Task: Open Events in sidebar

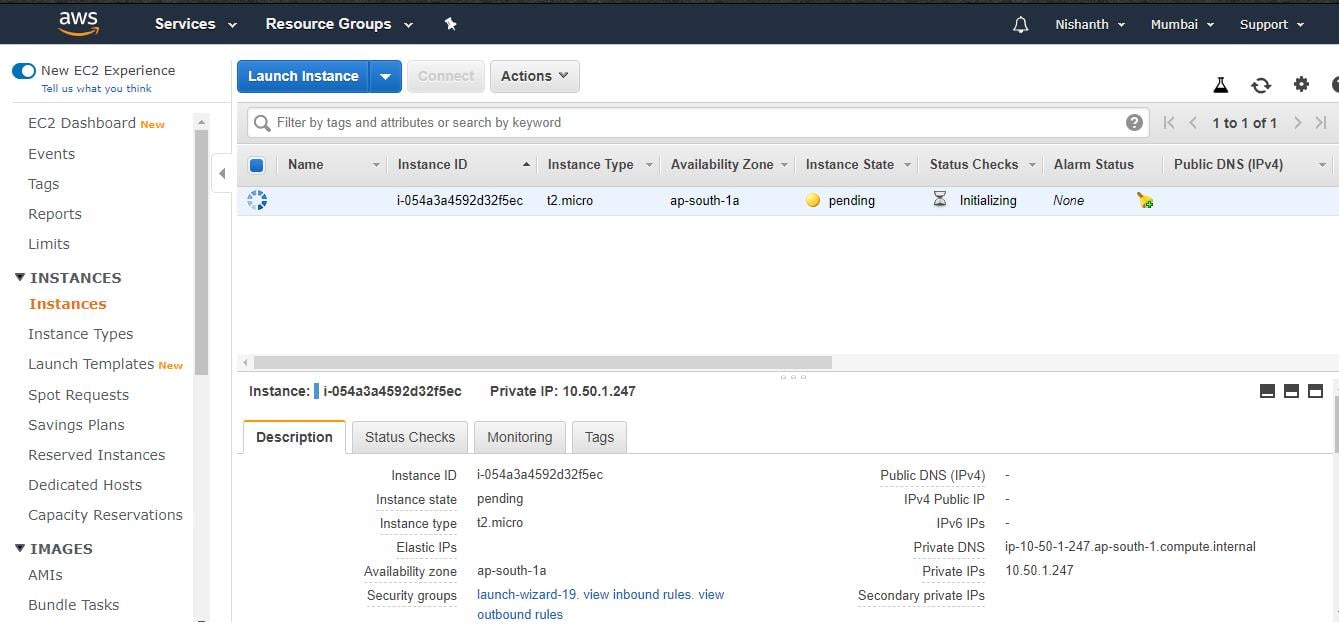Action: pos(52,154)
